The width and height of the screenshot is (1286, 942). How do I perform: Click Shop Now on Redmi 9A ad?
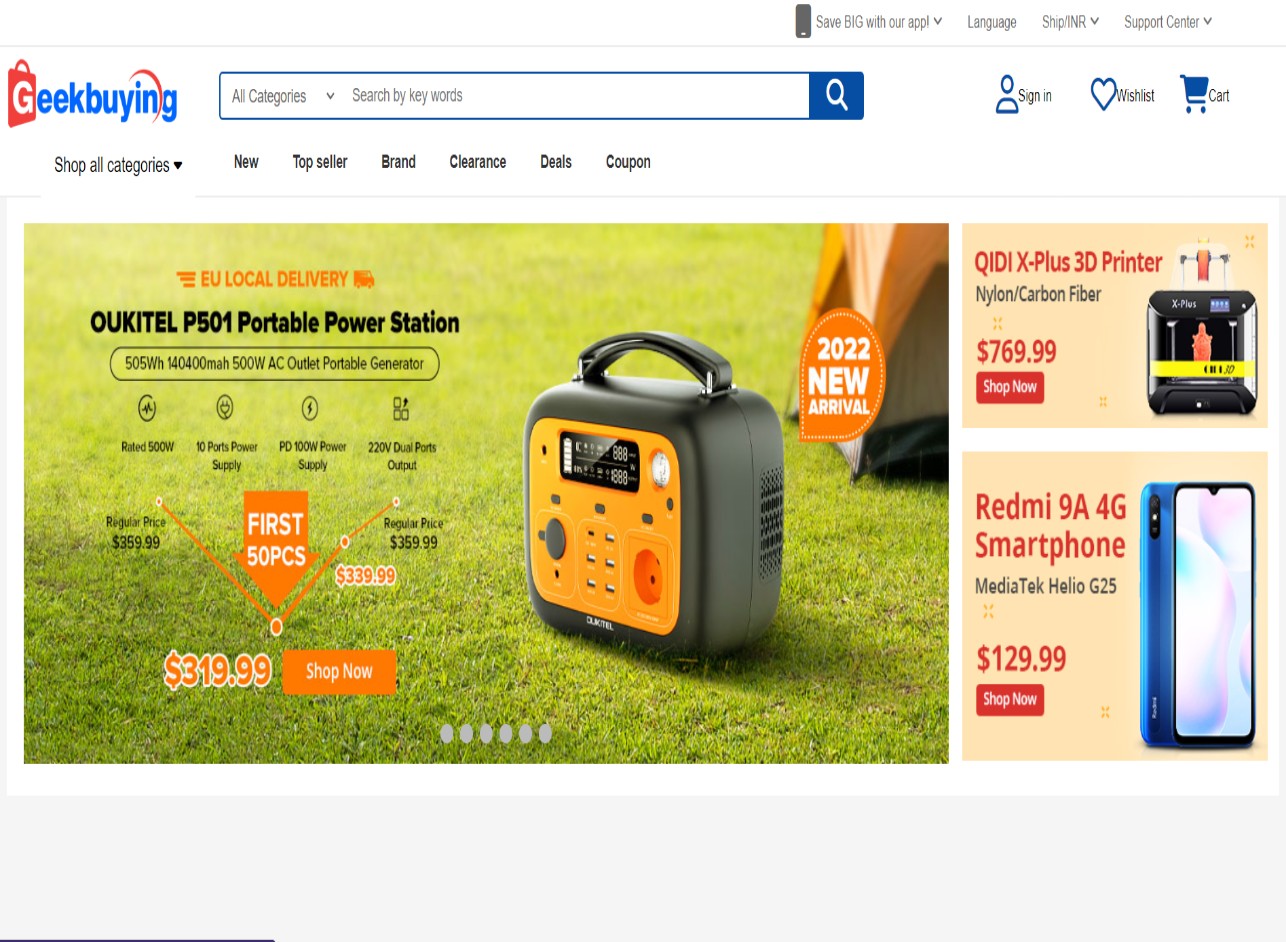tap(1010, 699)
